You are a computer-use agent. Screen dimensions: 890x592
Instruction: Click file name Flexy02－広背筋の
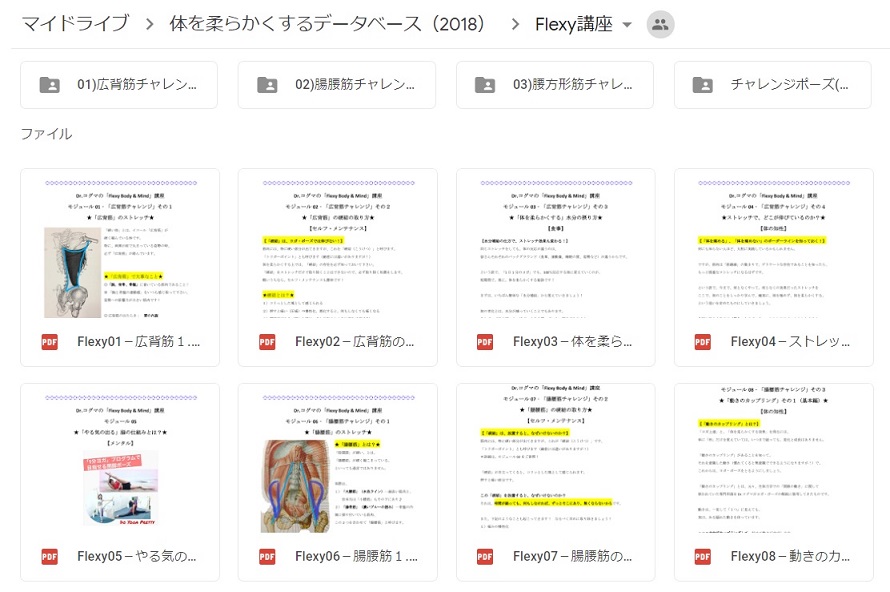pyautogui.click(x=355, y=342)
